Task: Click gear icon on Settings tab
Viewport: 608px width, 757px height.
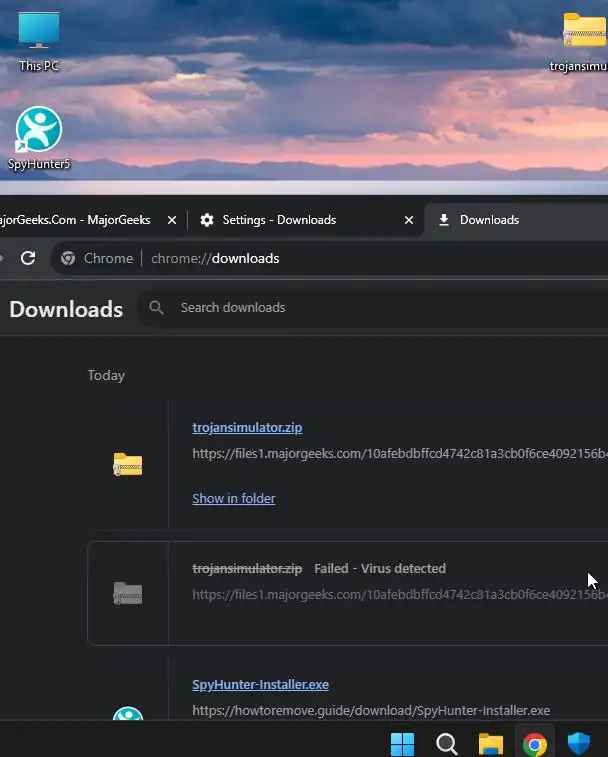Action: tap(207, 220)
